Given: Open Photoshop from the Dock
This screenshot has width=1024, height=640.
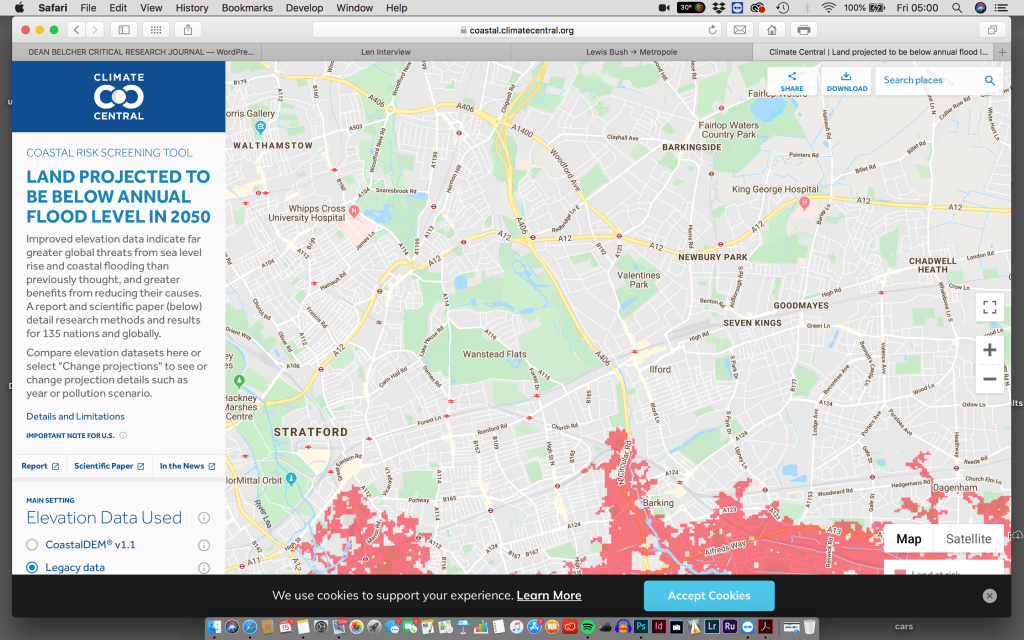Looking at the screenshot, I should click(x=641, y=627).
